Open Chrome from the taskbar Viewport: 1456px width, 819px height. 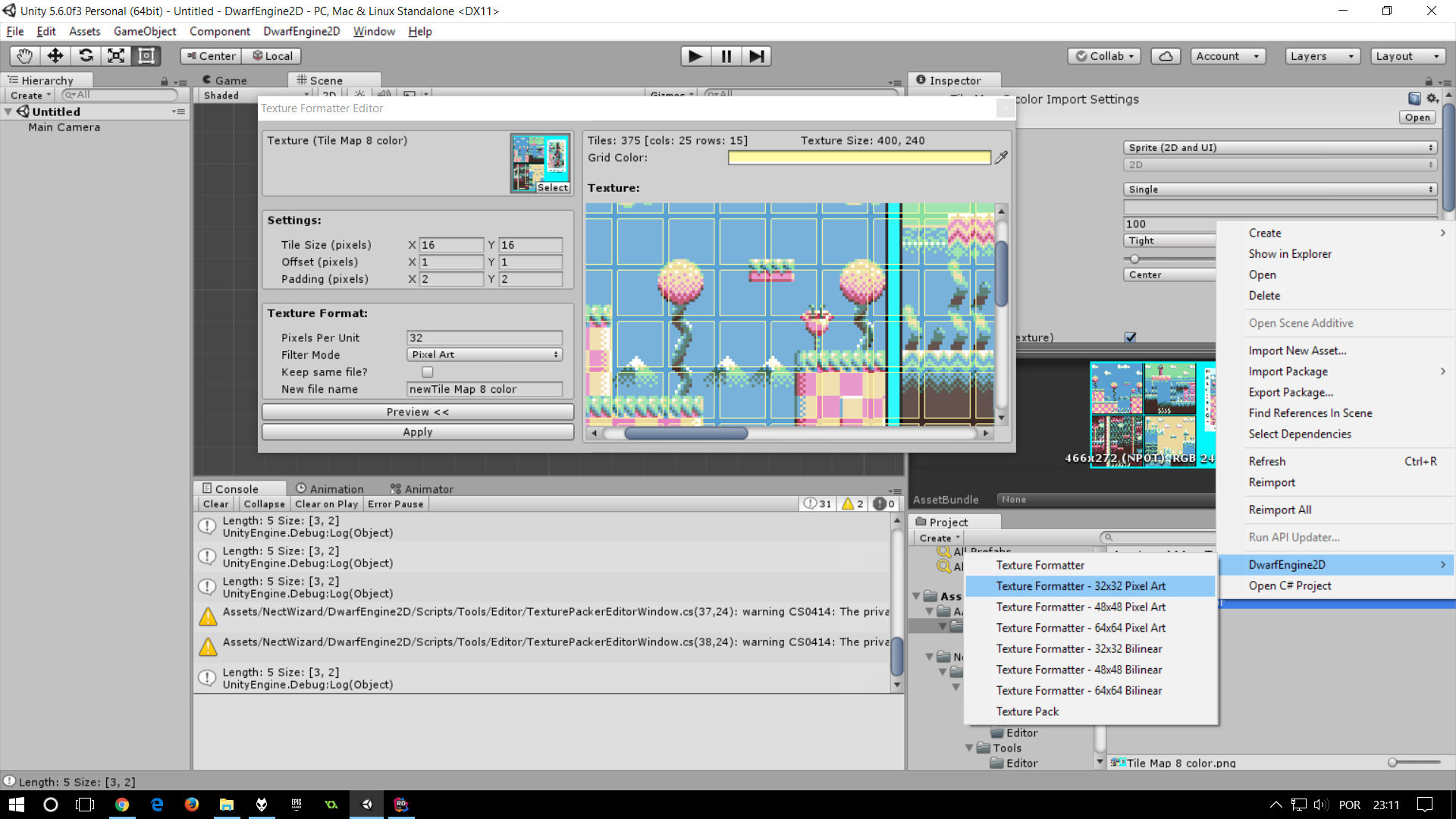122,805
